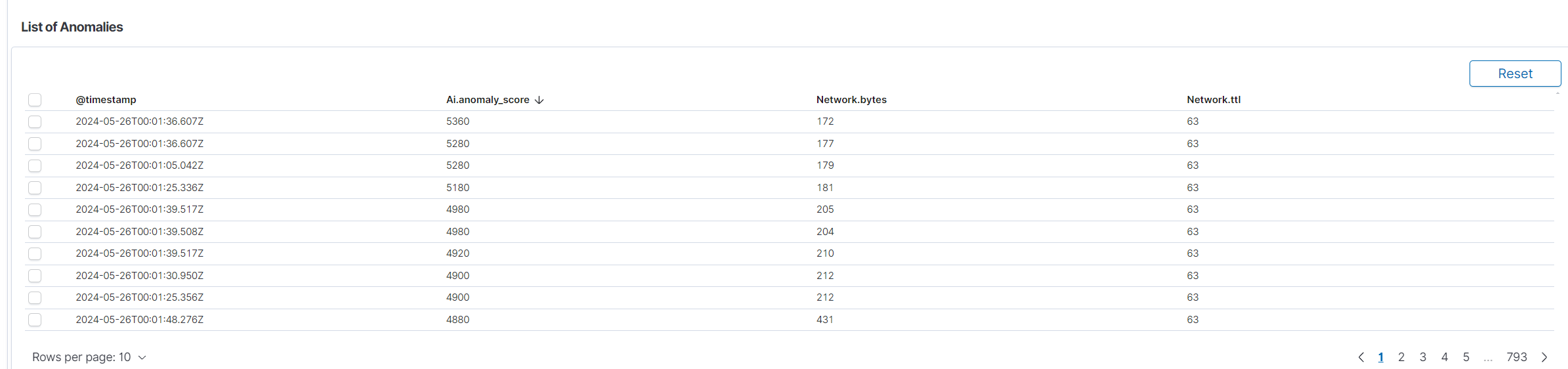
Task: Tick the checkbox for timestamp 00:01:25.336Z
Action: 35,188
